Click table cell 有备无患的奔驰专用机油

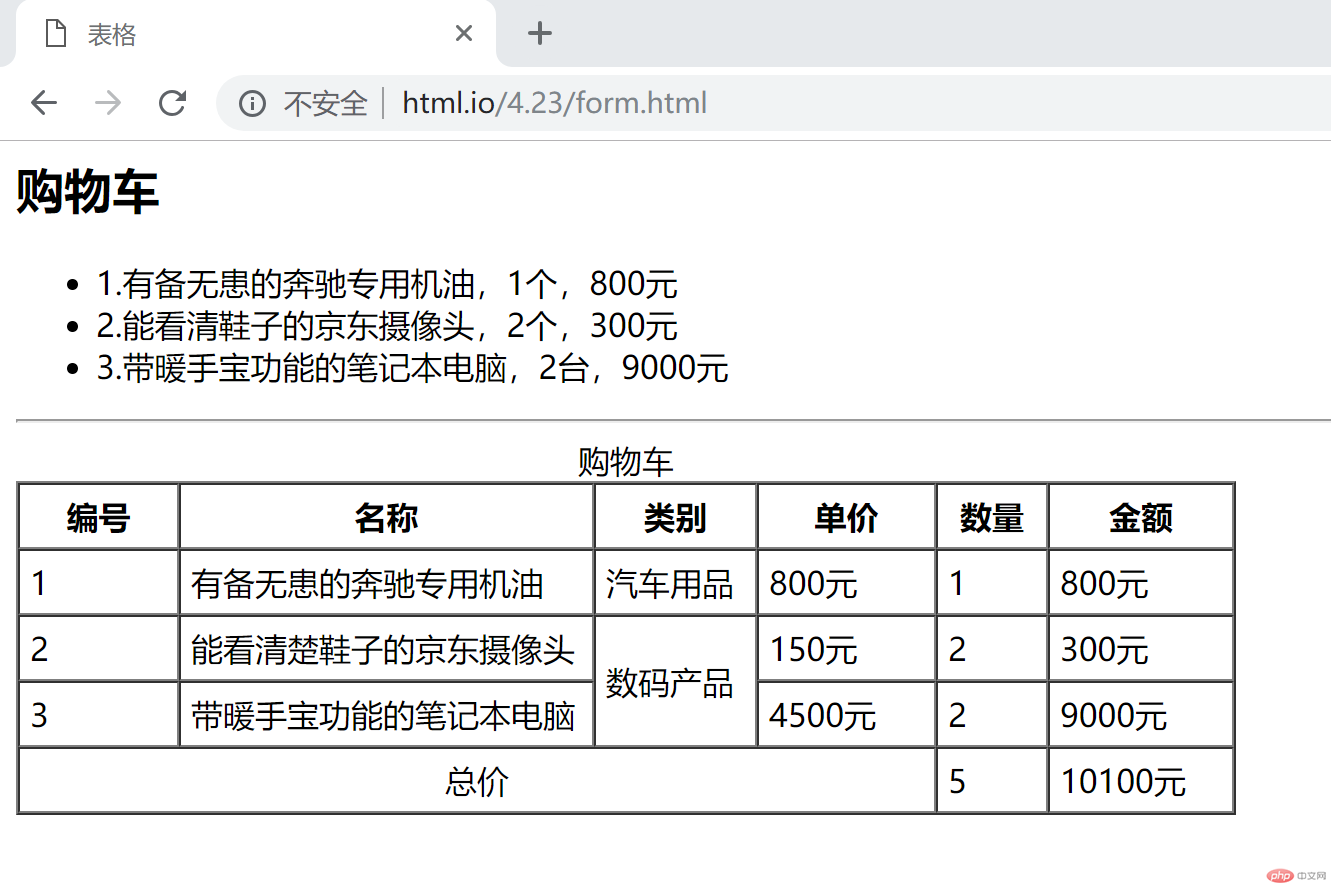[386, 584]
